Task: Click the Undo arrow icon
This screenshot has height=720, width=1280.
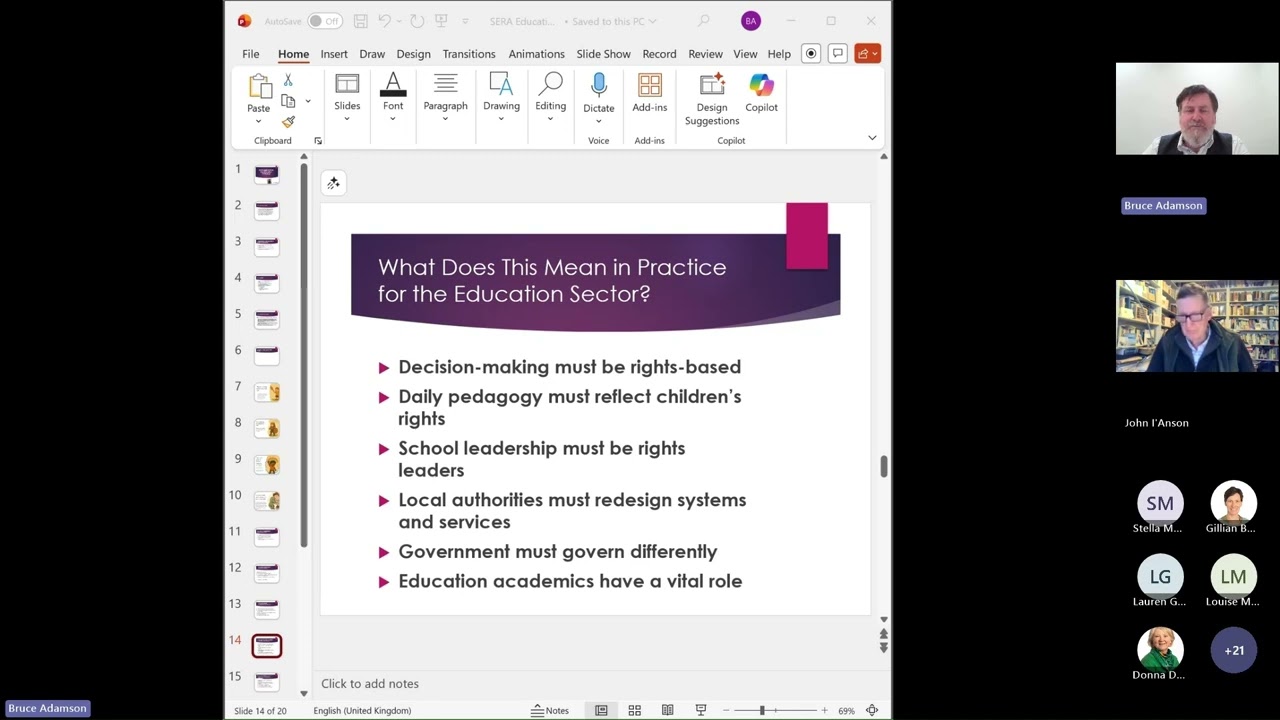Action: [384, 21]
